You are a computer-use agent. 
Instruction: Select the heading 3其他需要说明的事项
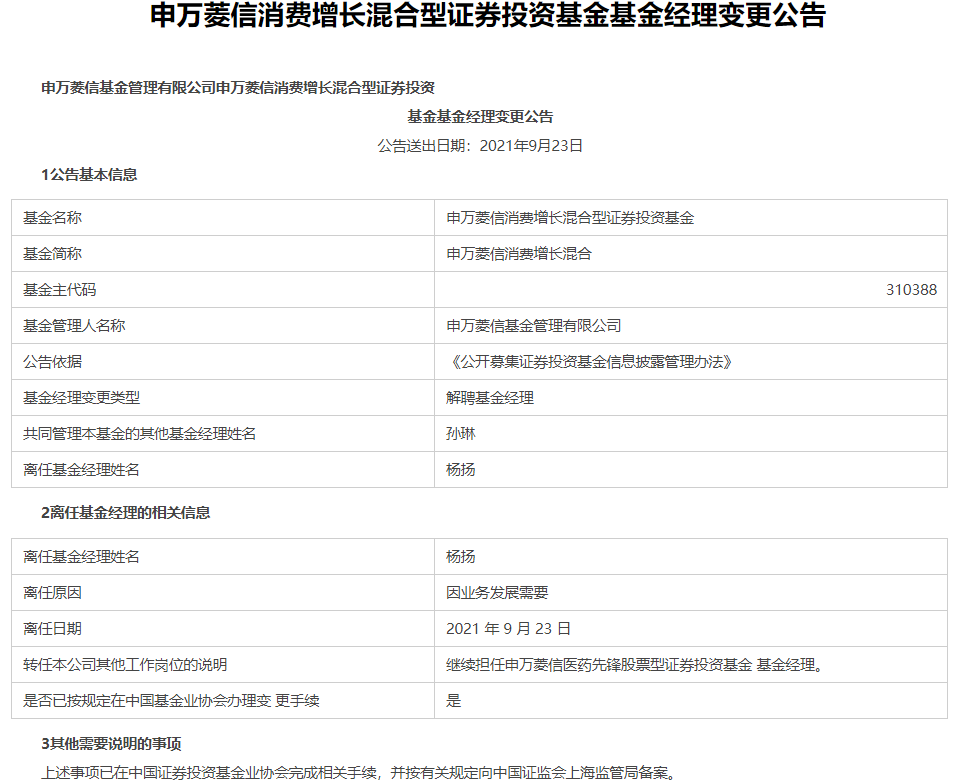(x=111, y=744)
